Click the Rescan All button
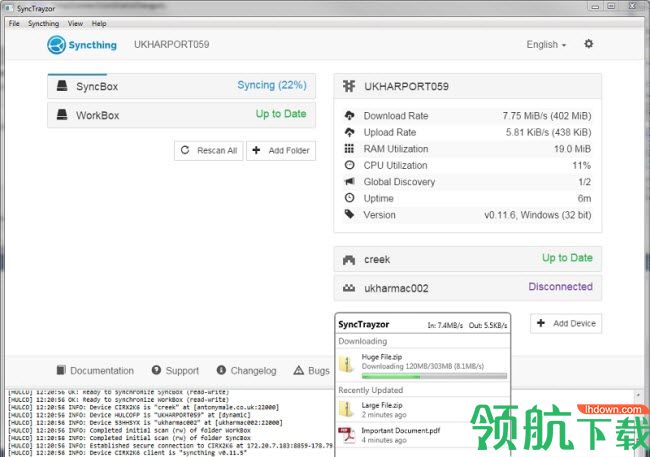The width and height of the screenshot is (650, 457). [x=209, y=151]
